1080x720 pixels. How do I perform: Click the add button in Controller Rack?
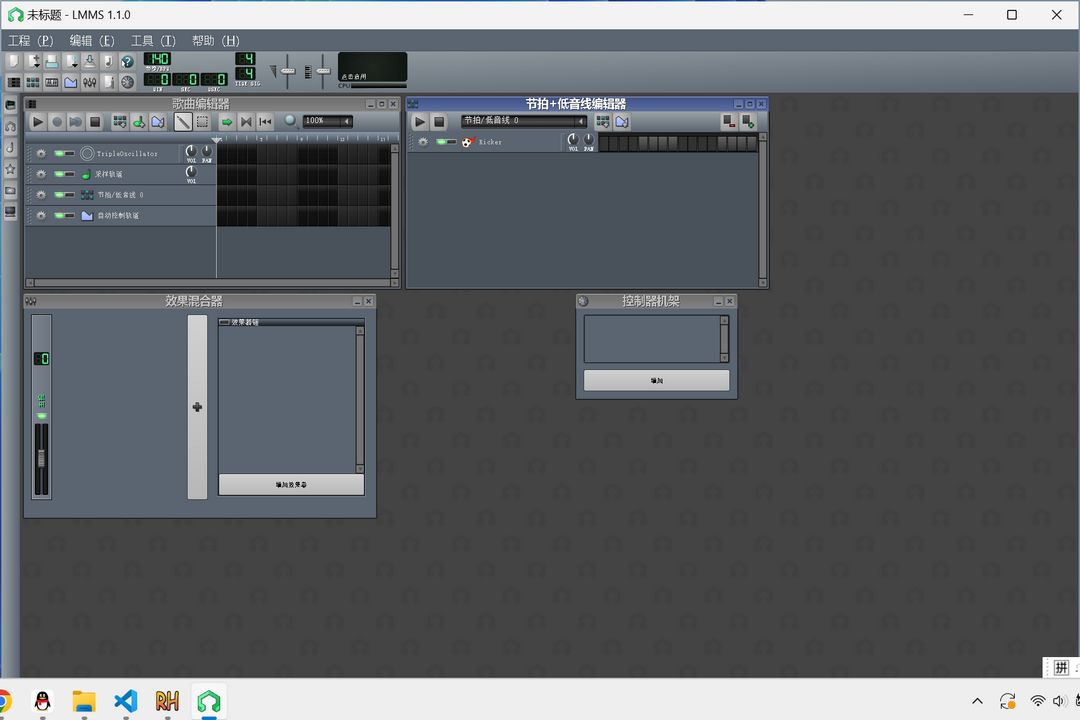(656, 380)
